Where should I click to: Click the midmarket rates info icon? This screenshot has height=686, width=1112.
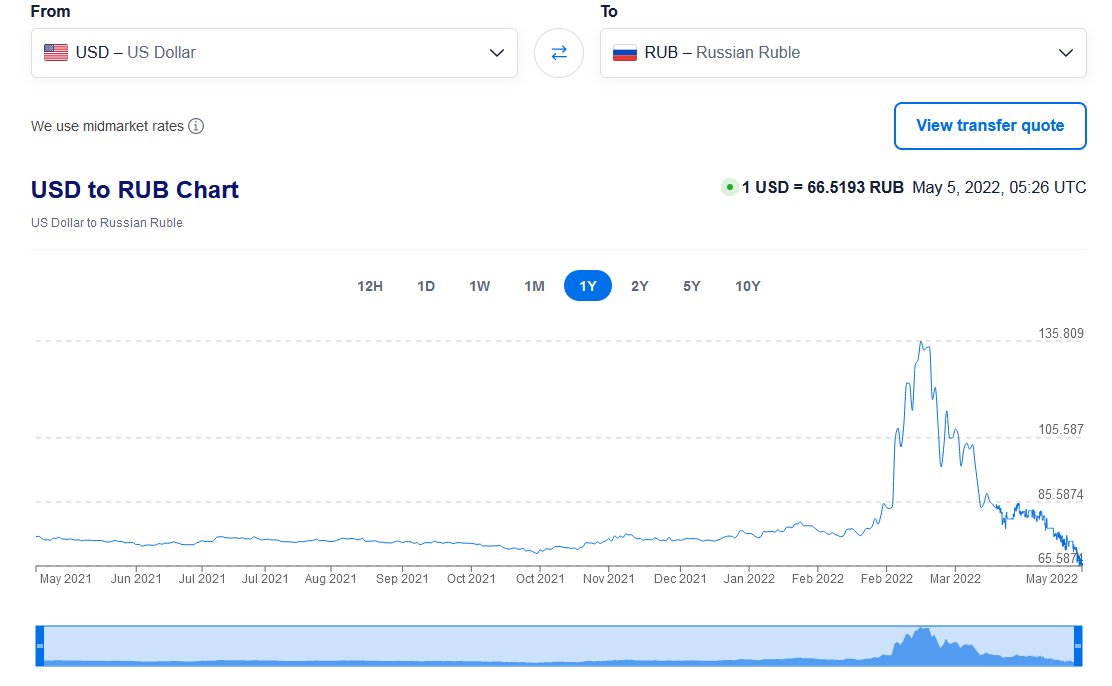[196, 126]
